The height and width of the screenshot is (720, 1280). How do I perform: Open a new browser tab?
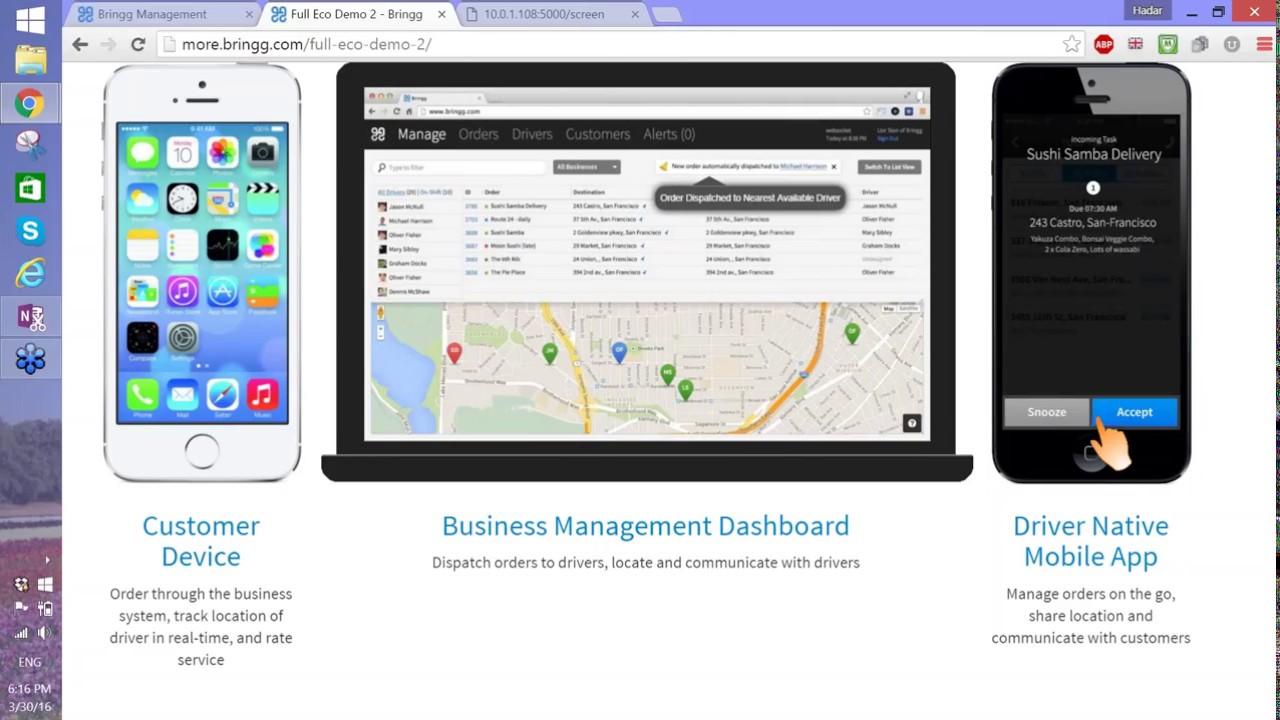[667, 14]
